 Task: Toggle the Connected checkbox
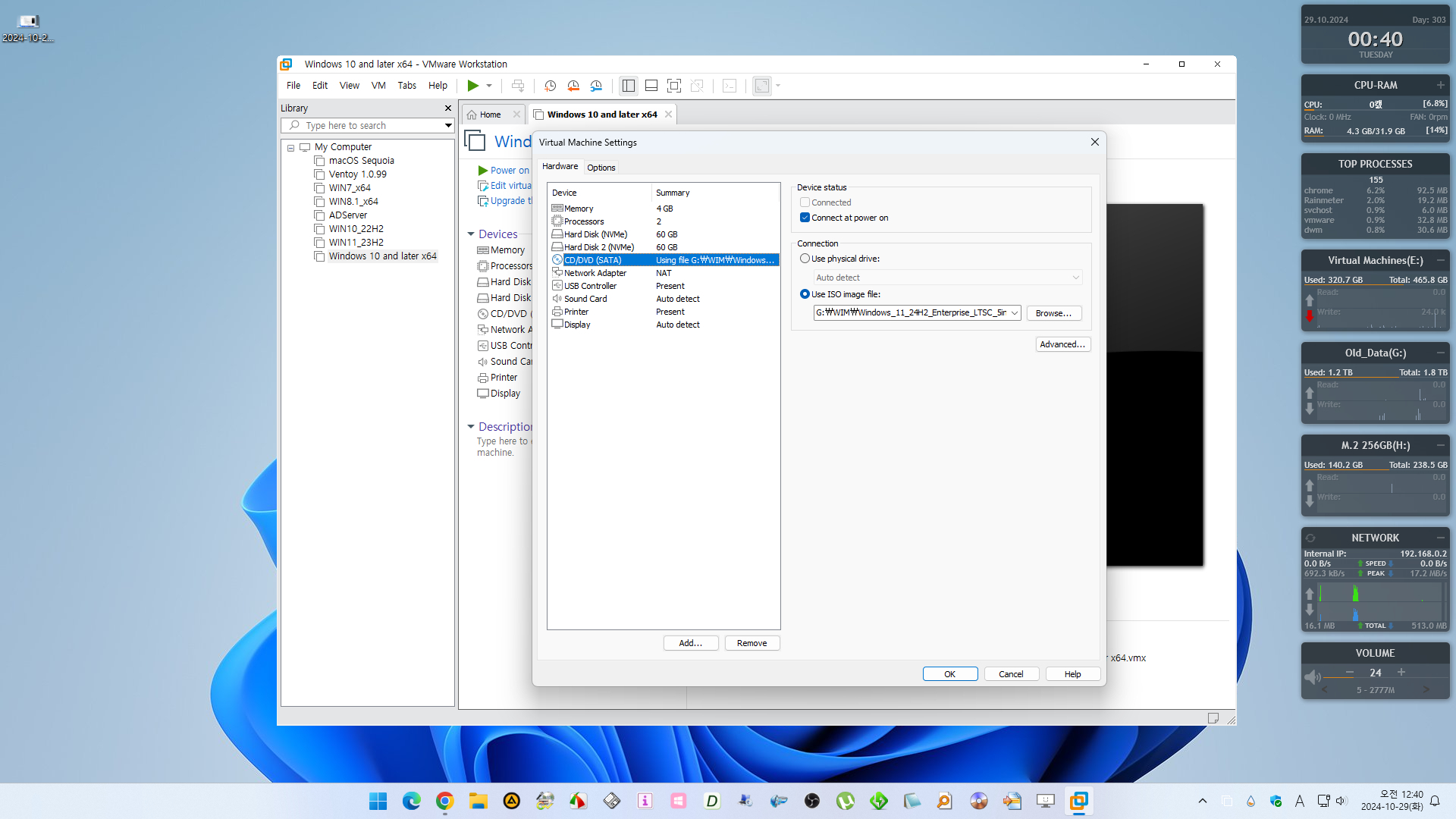[x=805, y=202]
